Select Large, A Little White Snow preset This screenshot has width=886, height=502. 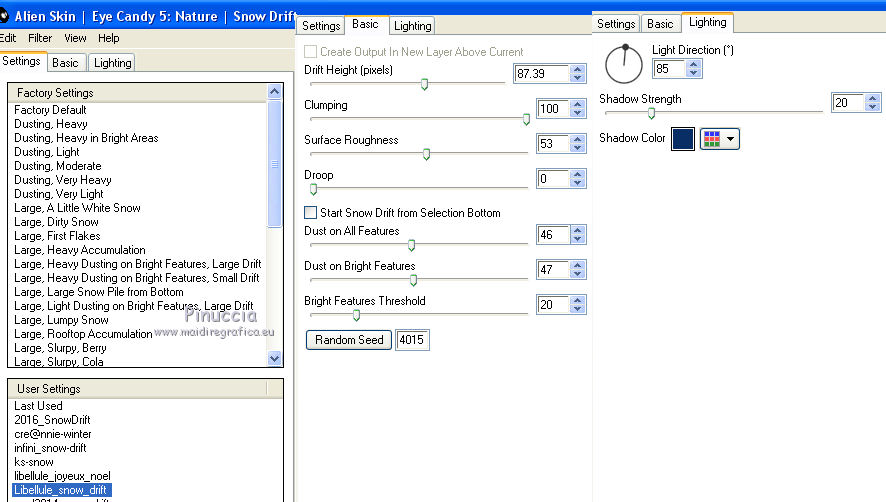(77, 208)
